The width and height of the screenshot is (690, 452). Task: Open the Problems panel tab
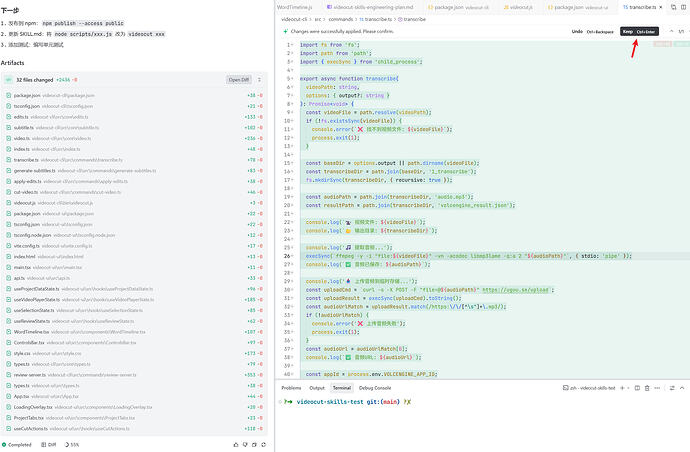pos(291,387)
